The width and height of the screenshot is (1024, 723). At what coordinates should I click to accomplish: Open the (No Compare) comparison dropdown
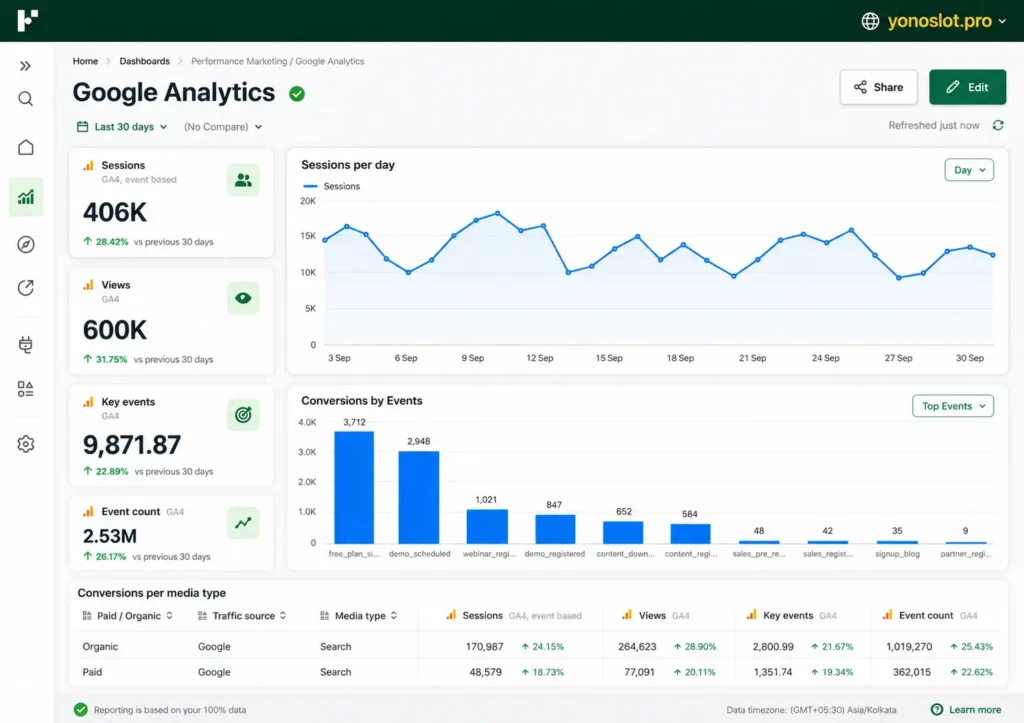coord(223,127)
